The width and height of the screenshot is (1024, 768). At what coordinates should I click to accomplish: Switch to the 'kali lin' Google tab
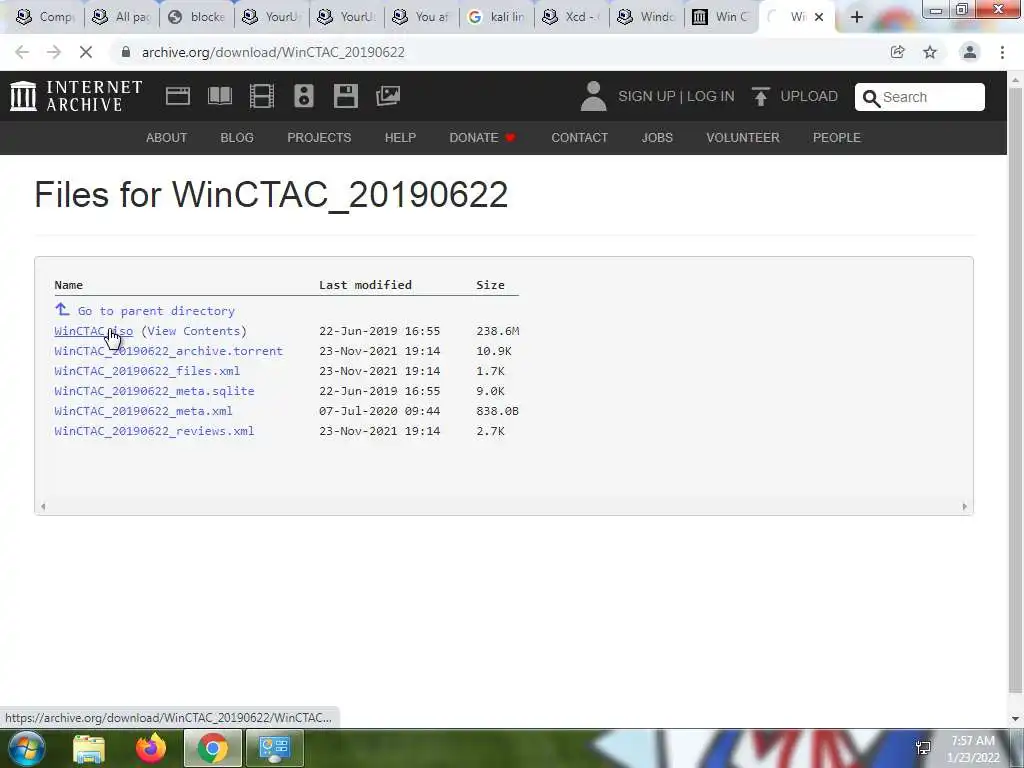[x=496, y=17]
